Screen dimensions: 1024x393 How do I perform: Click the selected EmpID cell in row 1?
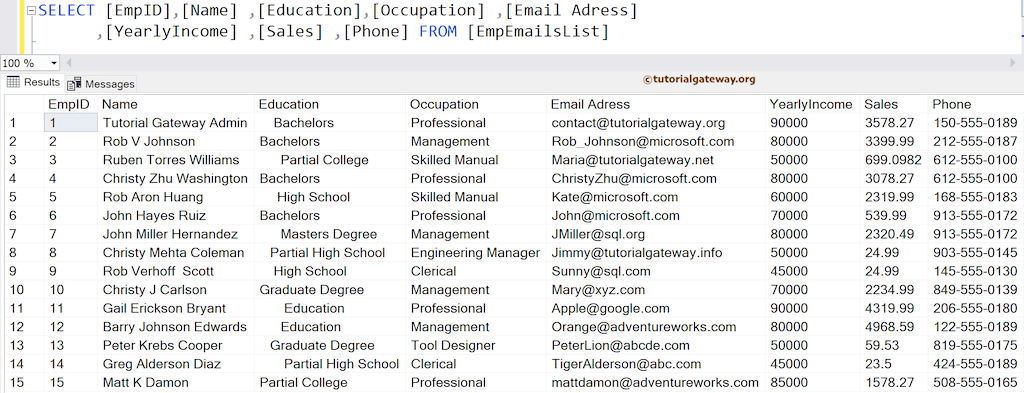71,123
